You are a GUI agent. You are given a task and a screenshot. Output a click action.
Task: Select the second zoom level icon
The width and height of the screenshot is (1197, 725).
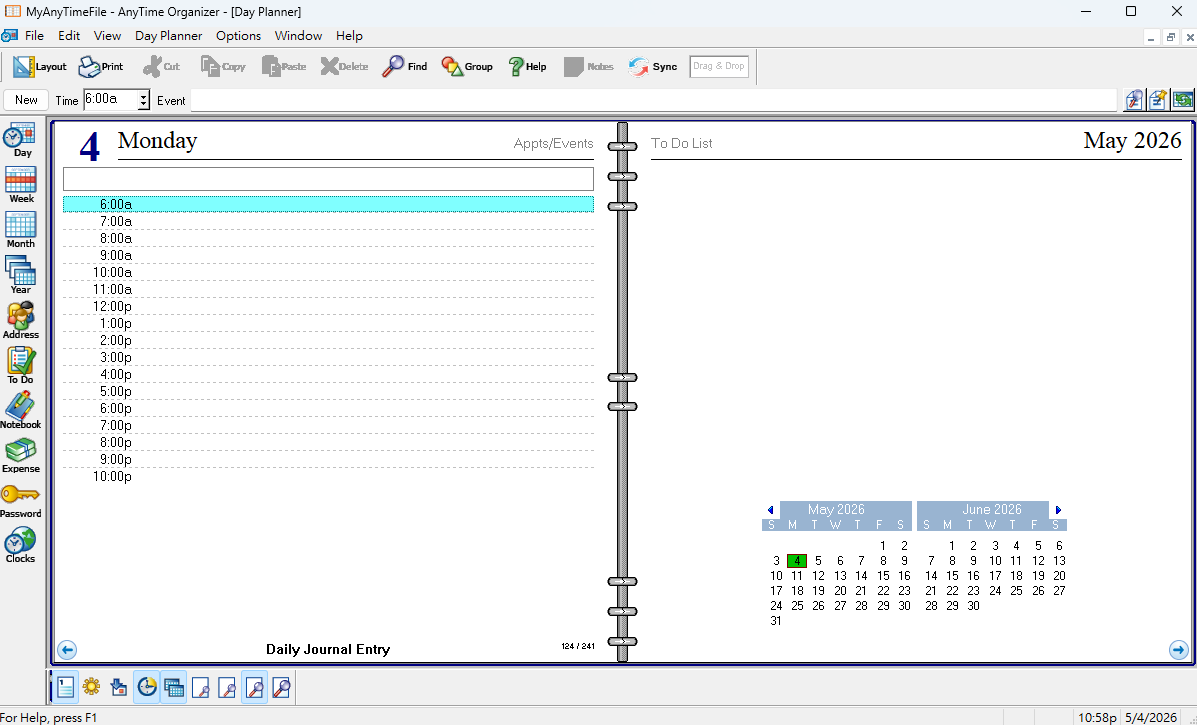tap(227, 687)
